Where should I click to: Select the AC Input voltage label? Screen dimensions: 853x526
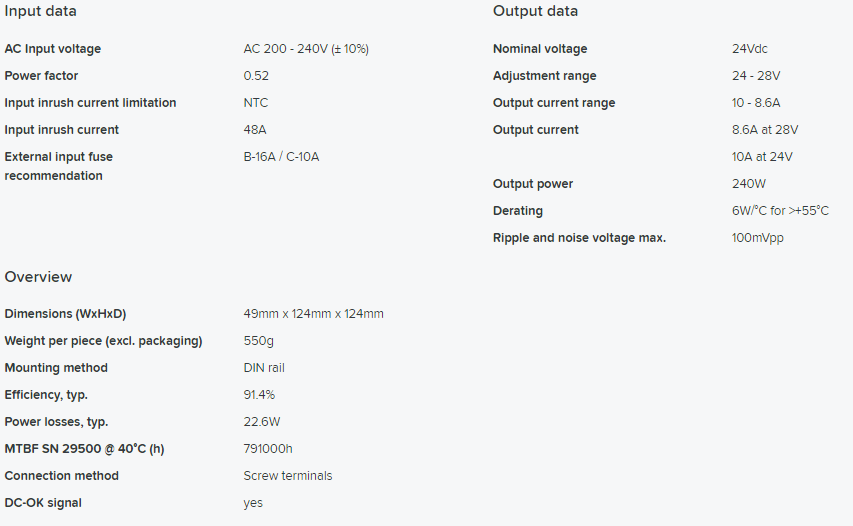coord(53,49)
